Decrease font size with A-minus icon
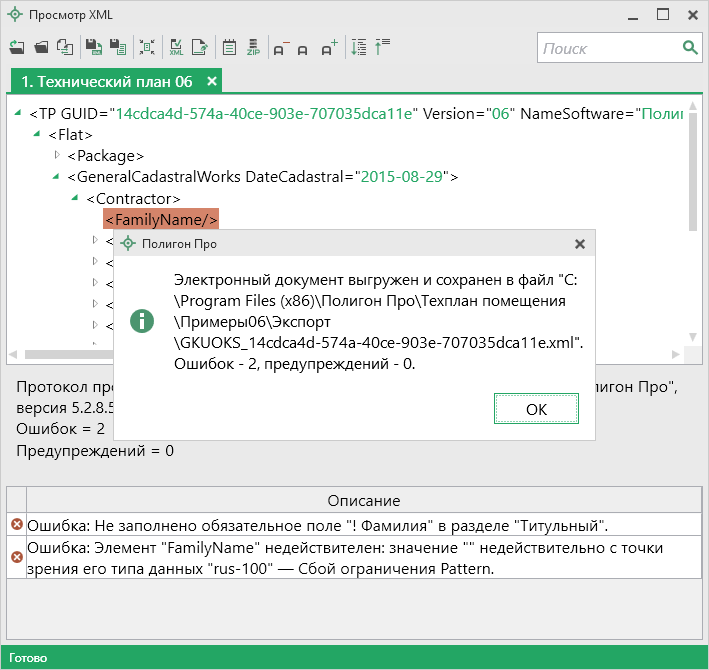Viewport: 709px width, 670px height. click(280, 47)
